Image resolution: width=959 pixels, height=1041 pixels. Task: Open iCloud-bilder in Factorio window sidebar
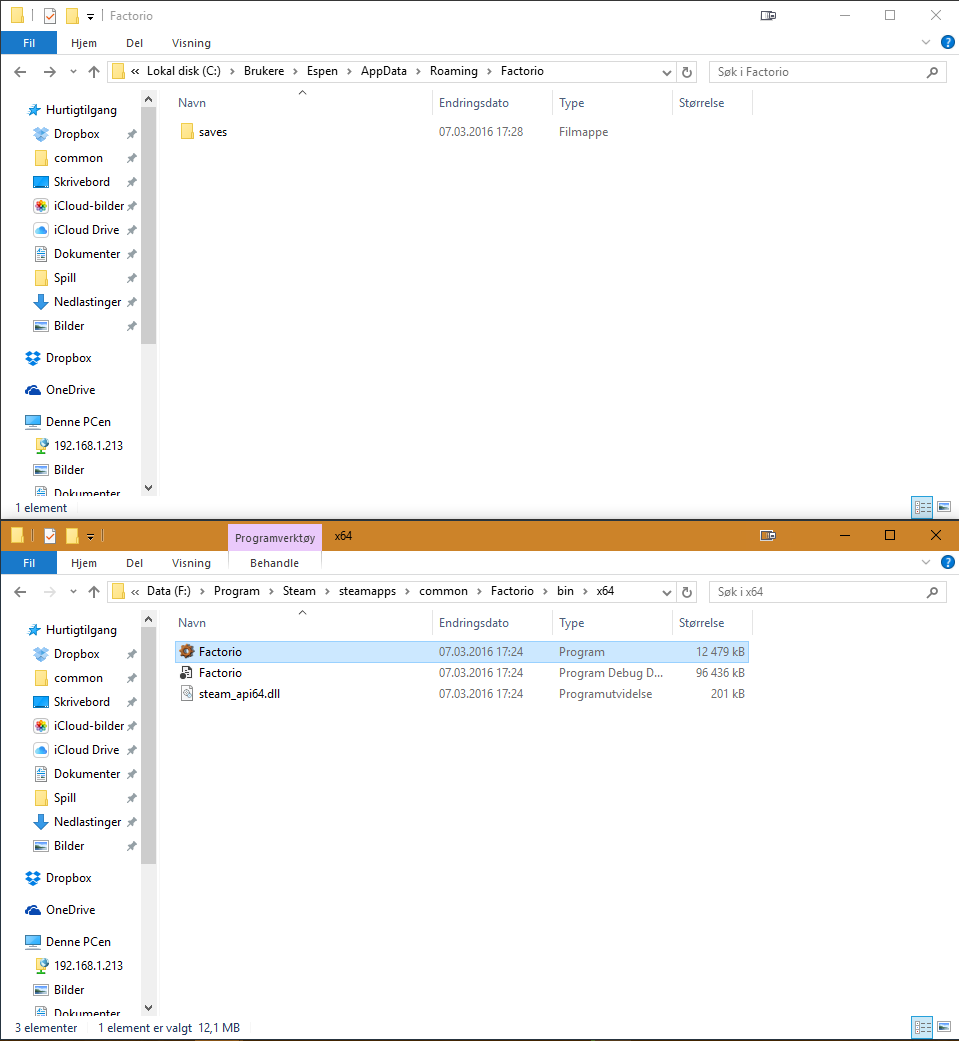pyautogui.click(x=88, y=206)
